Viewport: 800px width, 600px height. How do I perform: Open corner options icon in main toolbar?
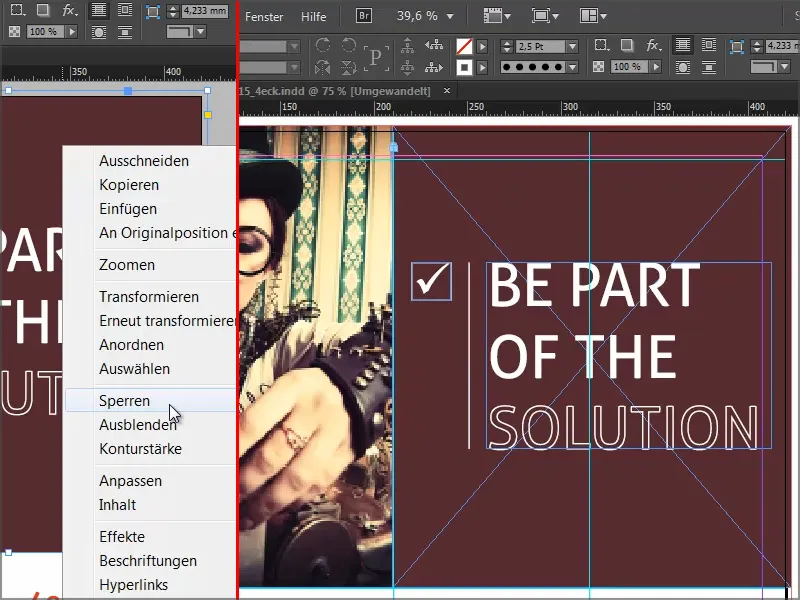click(602, 45)
